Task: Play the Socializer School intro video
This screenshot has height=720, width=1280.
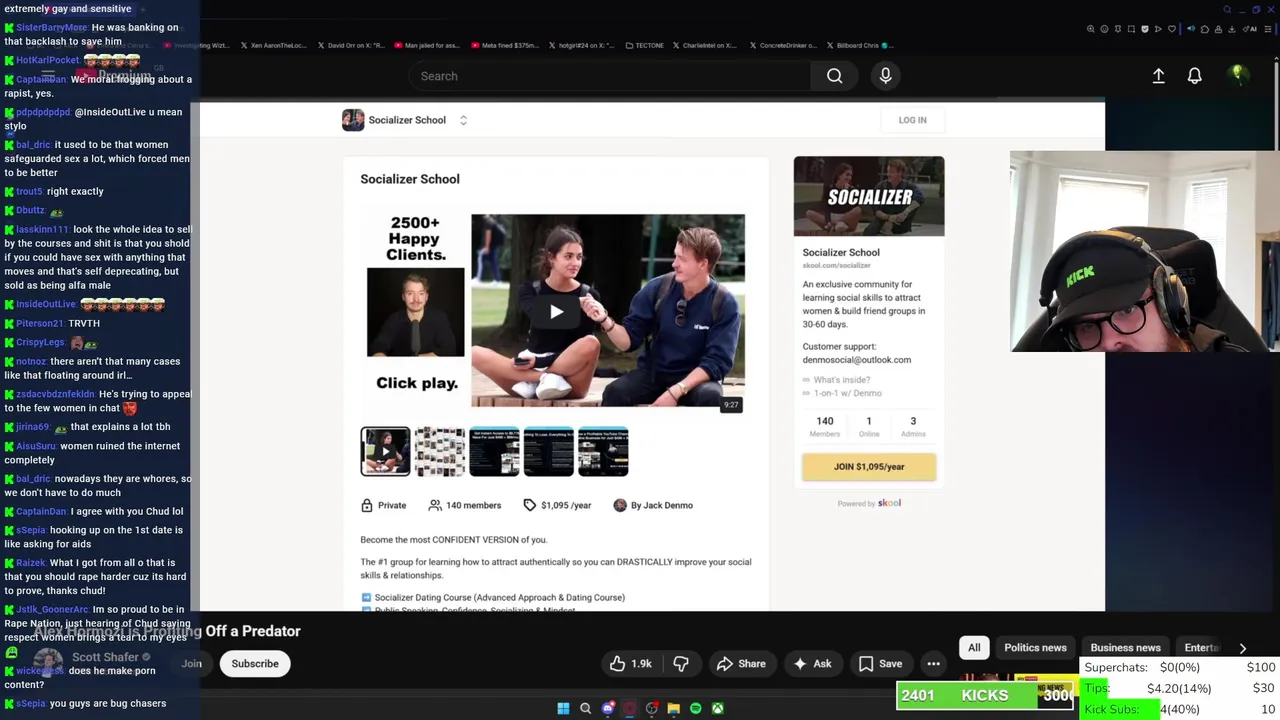Action: tap(556, 312)
